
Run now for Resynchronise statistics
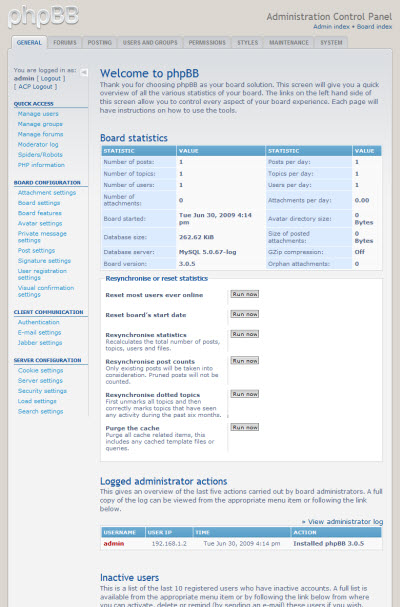pos(245,334)
